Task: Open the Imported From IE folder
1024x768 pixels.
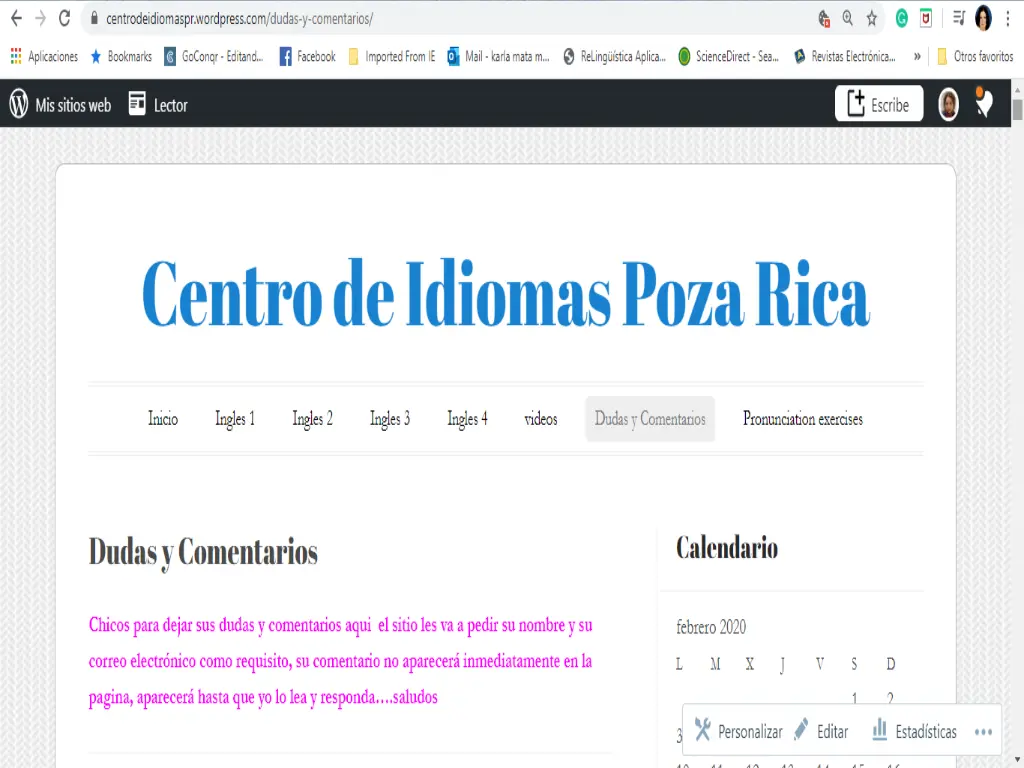Action: click(x=392, y=56)
